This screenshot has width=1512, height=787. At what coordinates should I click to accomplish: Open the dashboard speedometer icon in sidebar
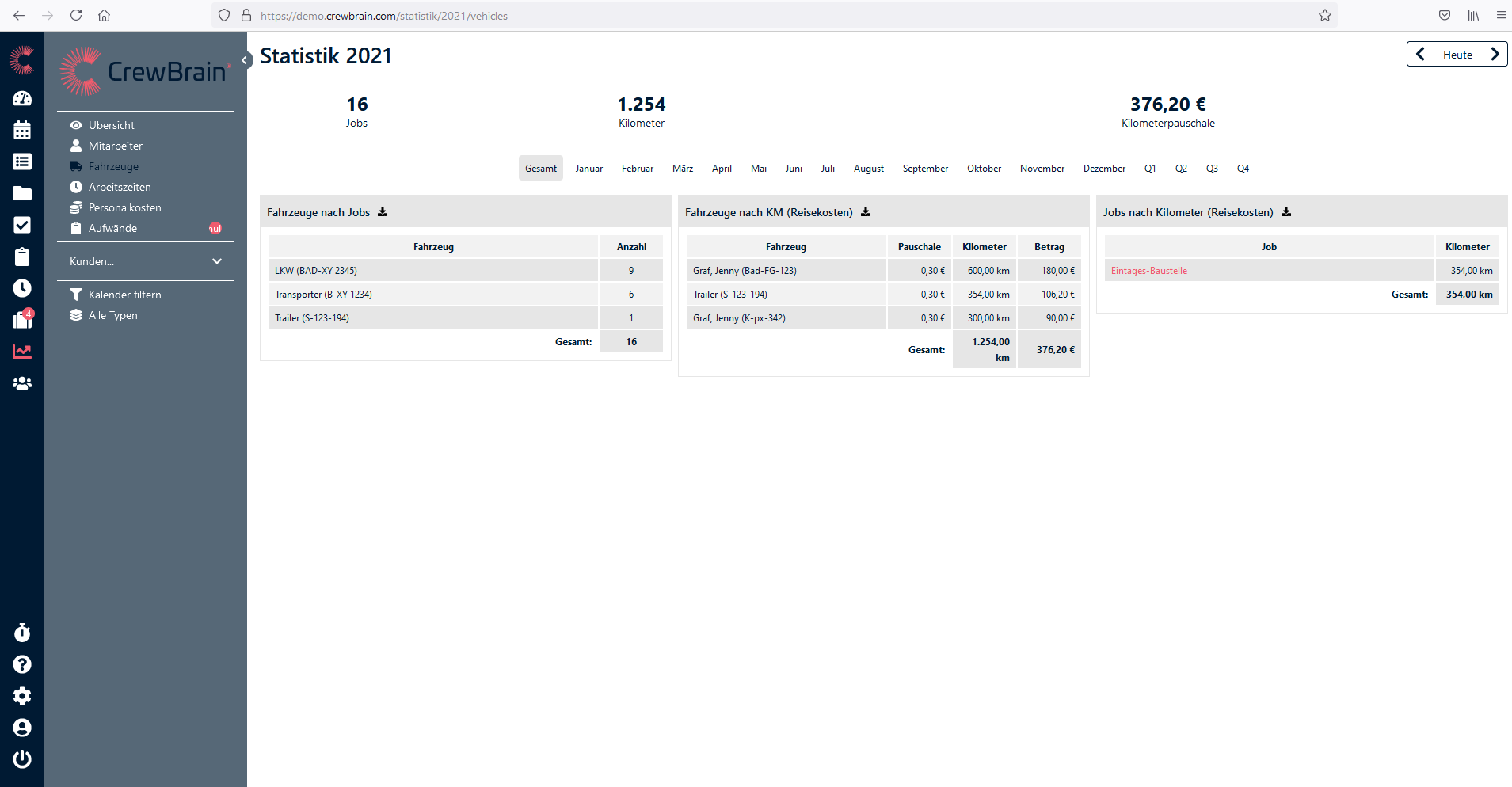click(22, 98)
